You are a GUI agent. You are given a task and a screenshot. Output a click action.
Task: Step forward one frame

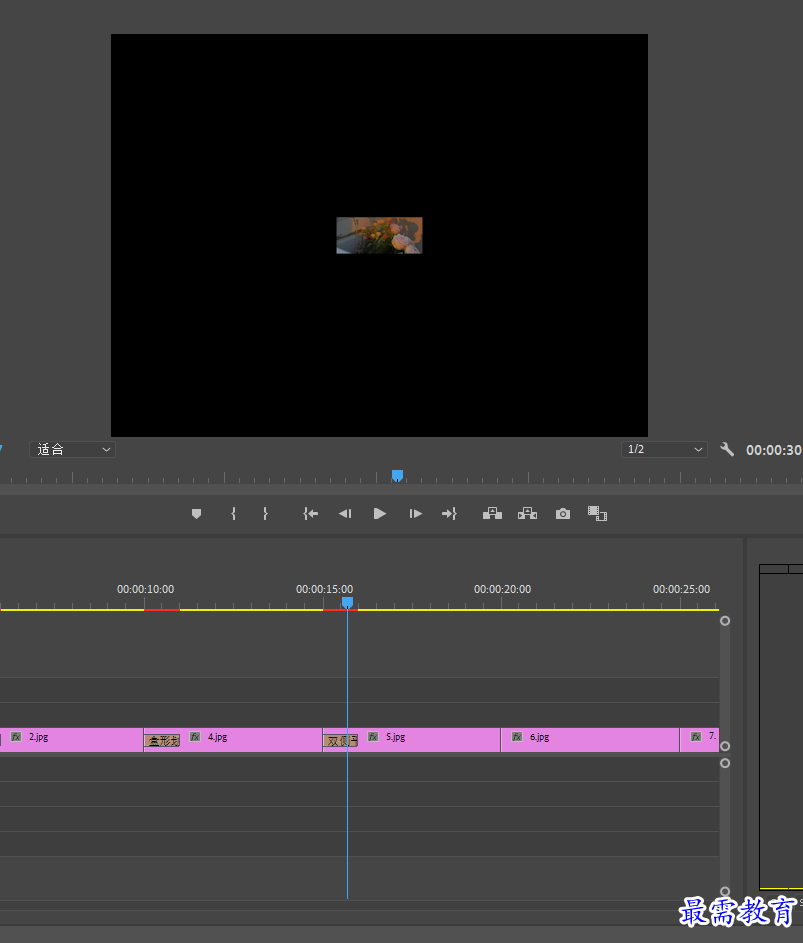coord(415,514)
